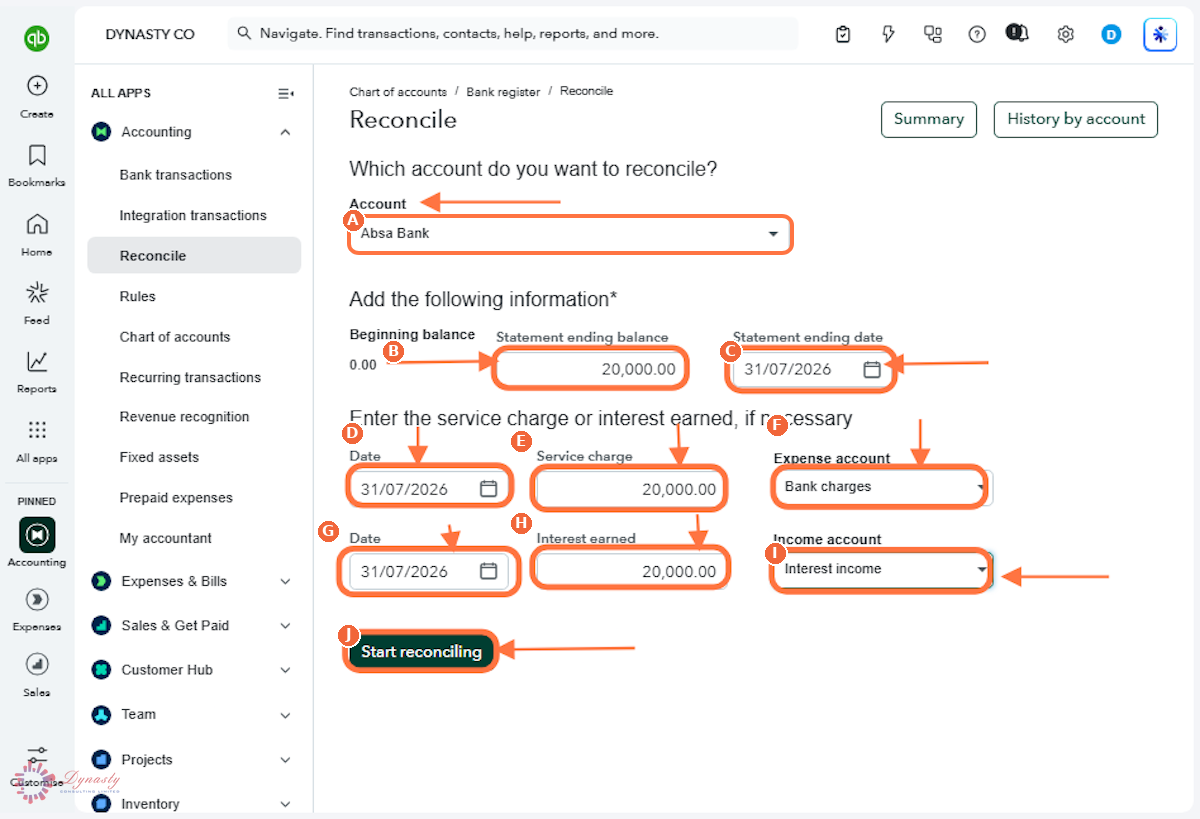Click pinned Sales app icon
1200x819 pixels.
pos(37,664)
